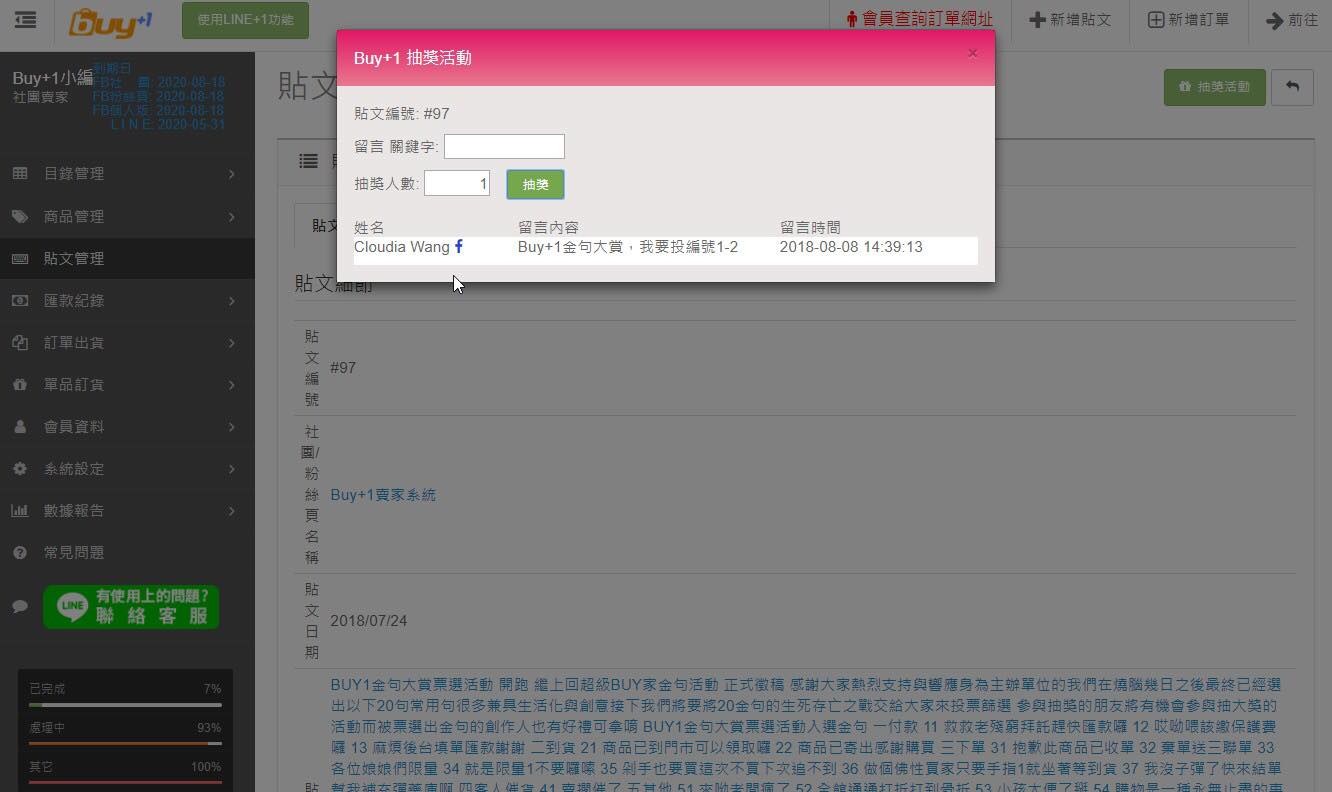Click 新增貼文 in the top bar
Screen dimensions: 1332x792
[1070, 20]
